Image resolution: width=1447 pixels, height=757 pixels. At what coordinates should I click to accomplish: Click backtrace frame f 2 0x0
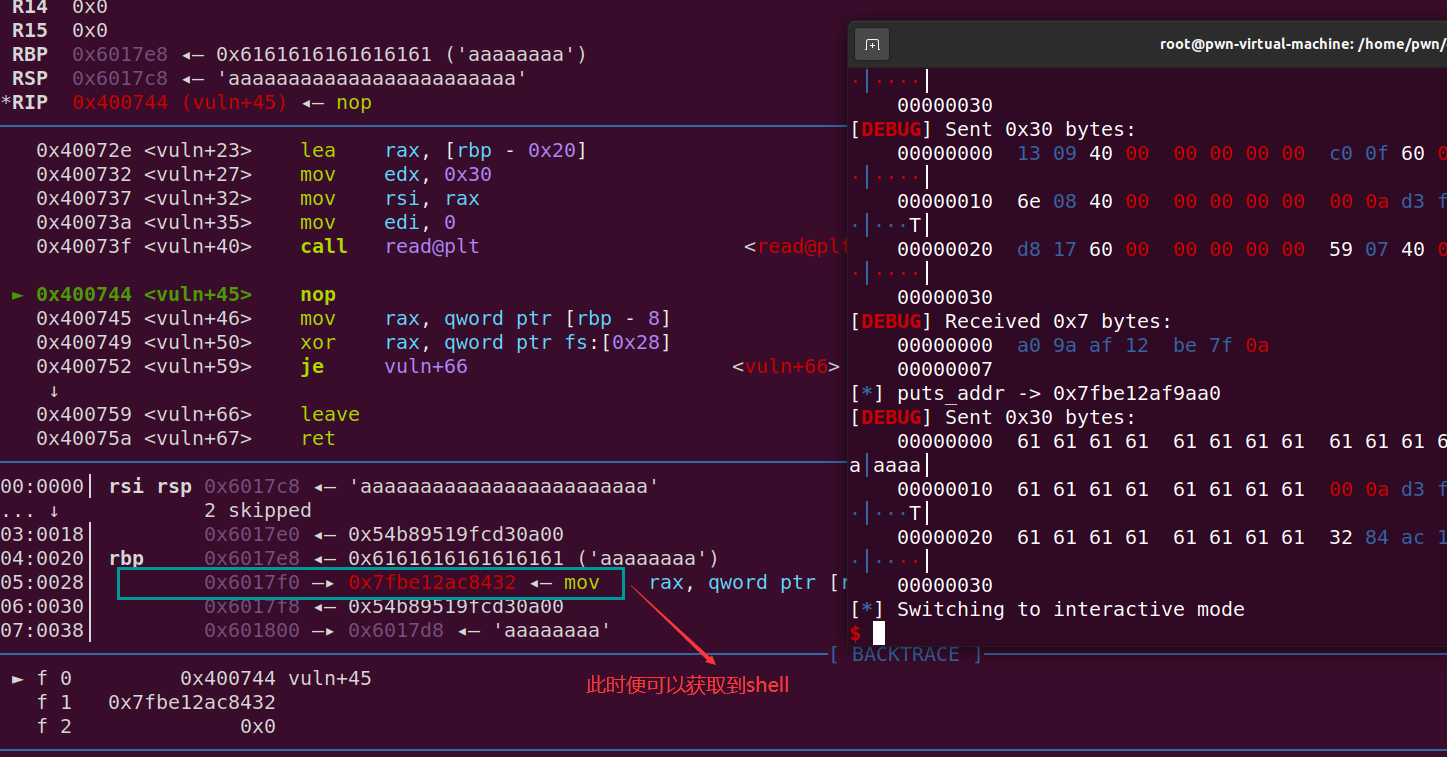tap(156, 726)
